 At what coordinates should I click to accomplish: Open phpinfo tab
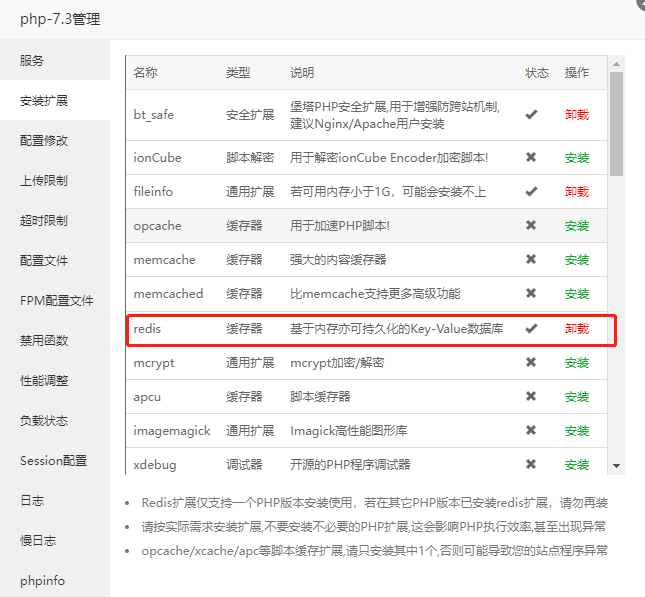coord(55,581)
